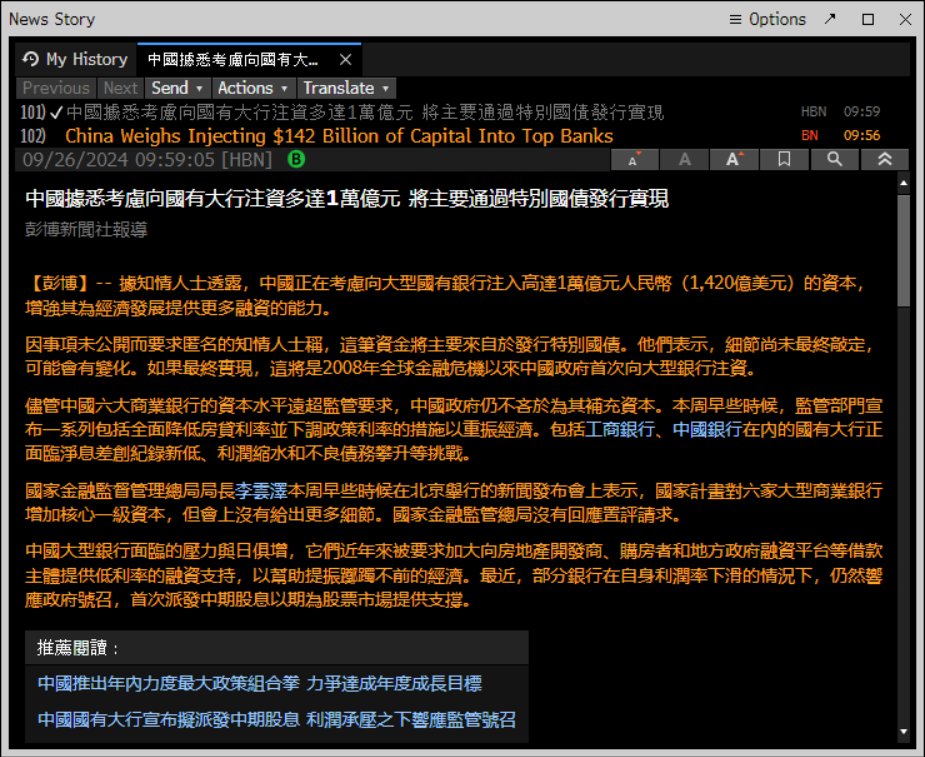
Task: Switch to the My History tab
Action: (x=76, y=59)
